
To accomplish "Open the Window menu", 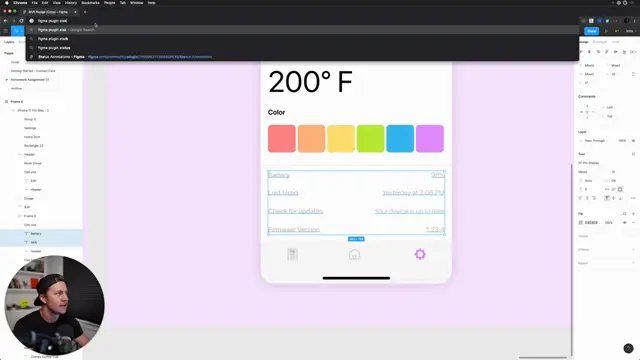I will [x=136, y=3].
